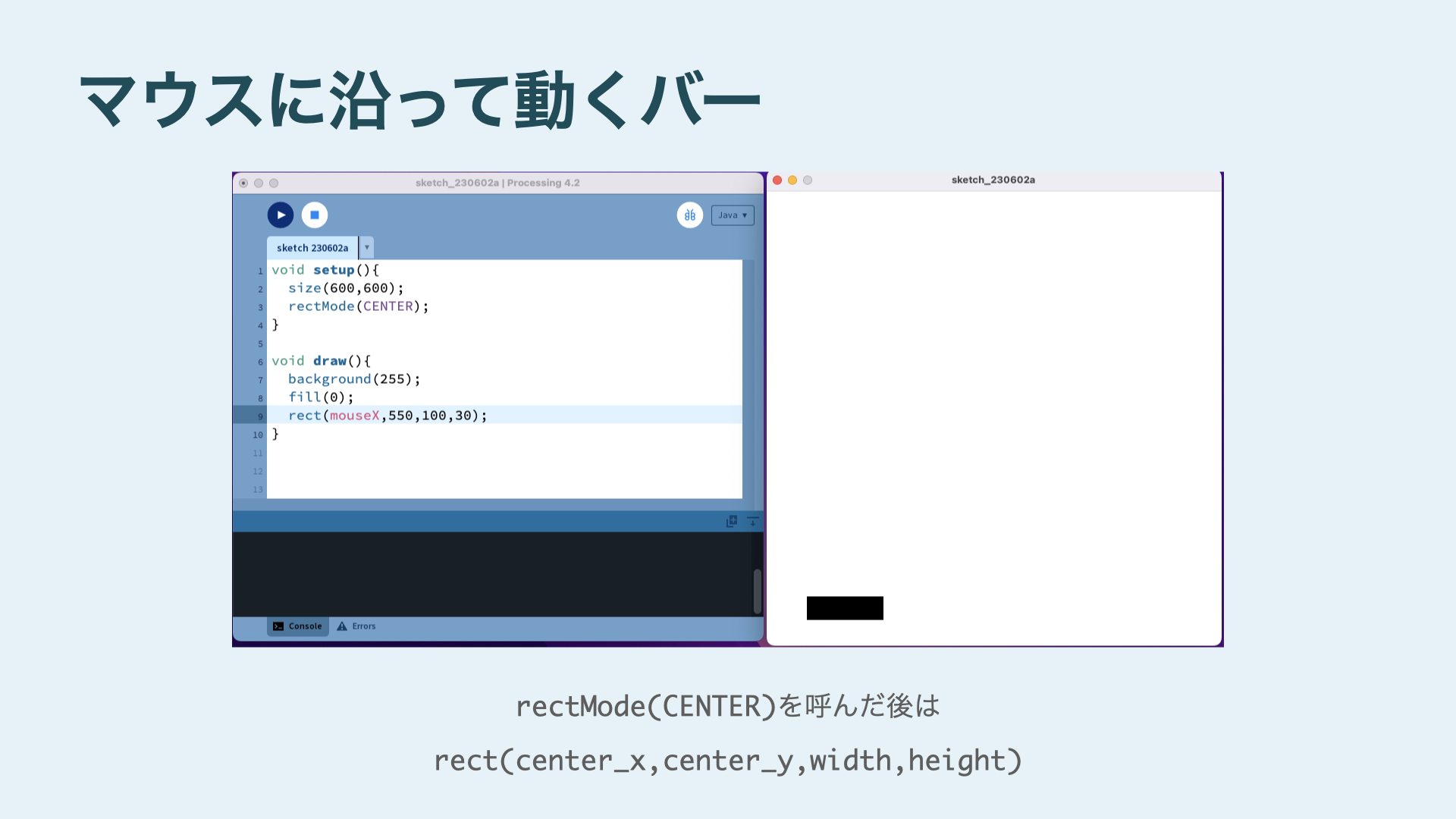This screenshot has width=1456, height=819.
Task: Click the copy console output icon
Action: (732, 522)
